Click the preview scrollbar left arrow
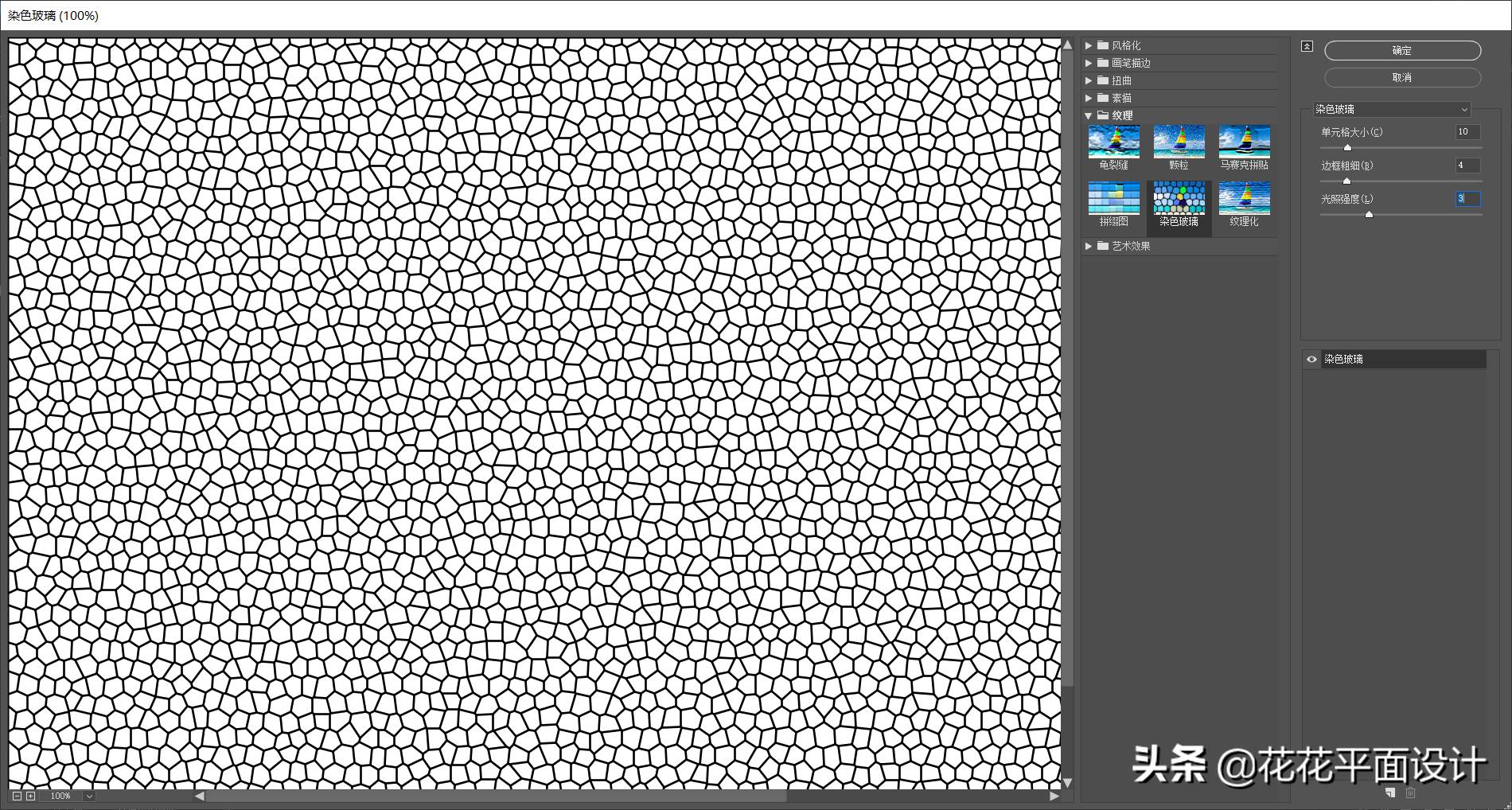 (199, 796)
